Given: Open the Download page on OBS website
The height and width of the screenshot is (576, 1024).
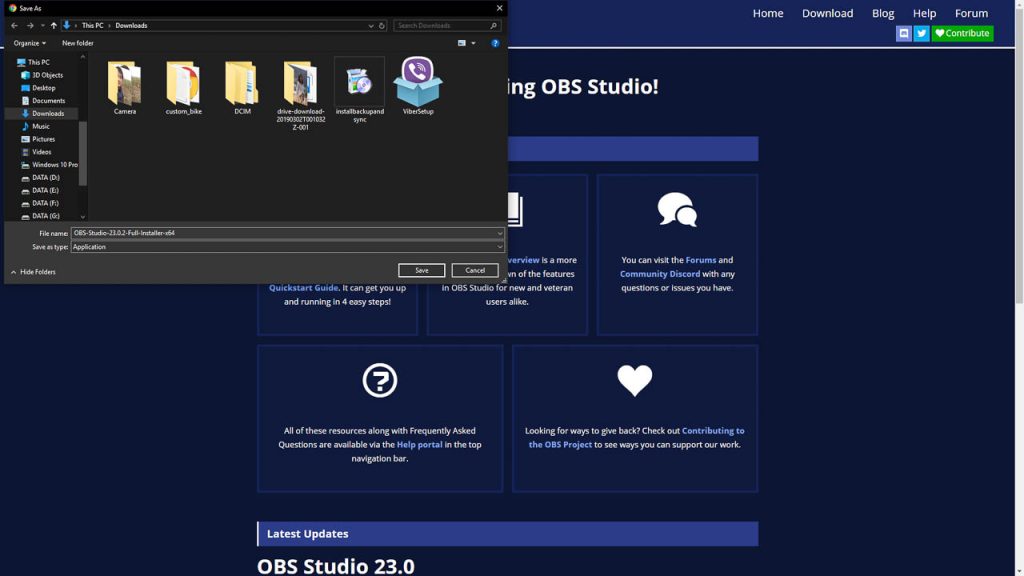Looking at the screenshot, I should 827,13.
